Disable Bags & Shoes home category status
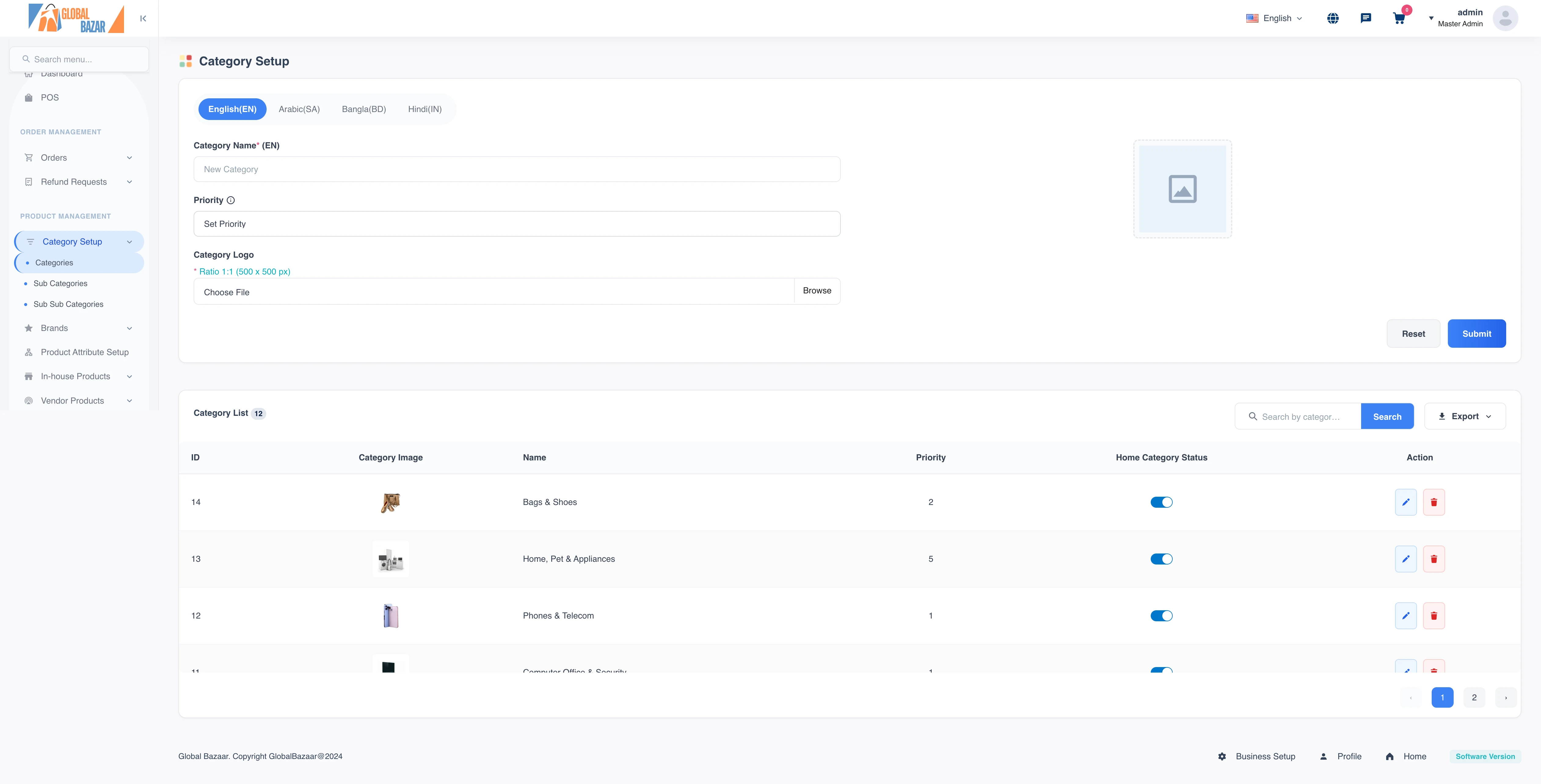 pos(1161,502)
